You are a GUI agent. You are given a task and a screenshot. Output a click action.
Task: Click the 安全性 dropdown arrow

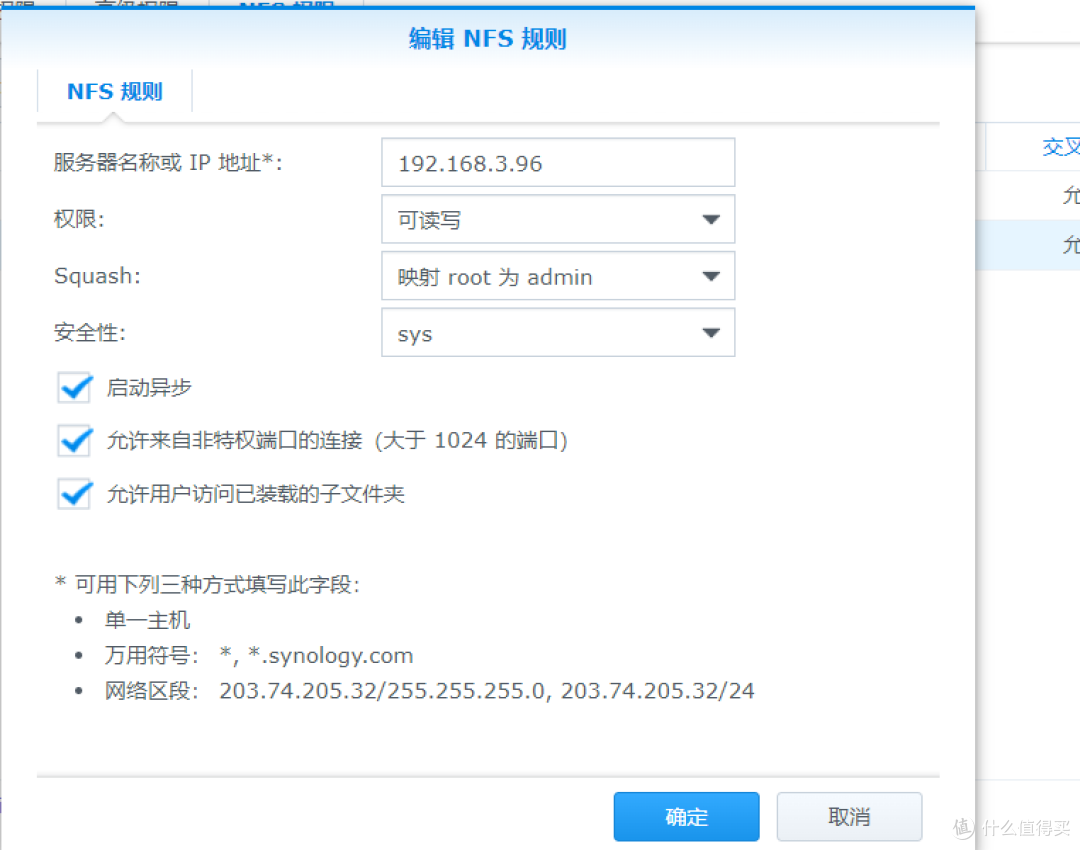coord(711,333)
